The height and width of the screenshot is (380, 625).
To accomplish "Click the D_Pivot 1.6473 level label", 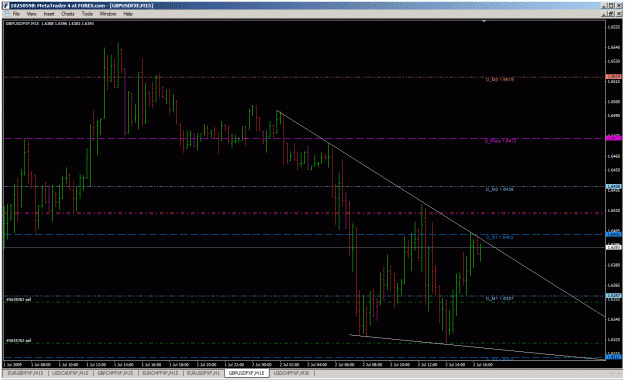I will pos(500,141).
